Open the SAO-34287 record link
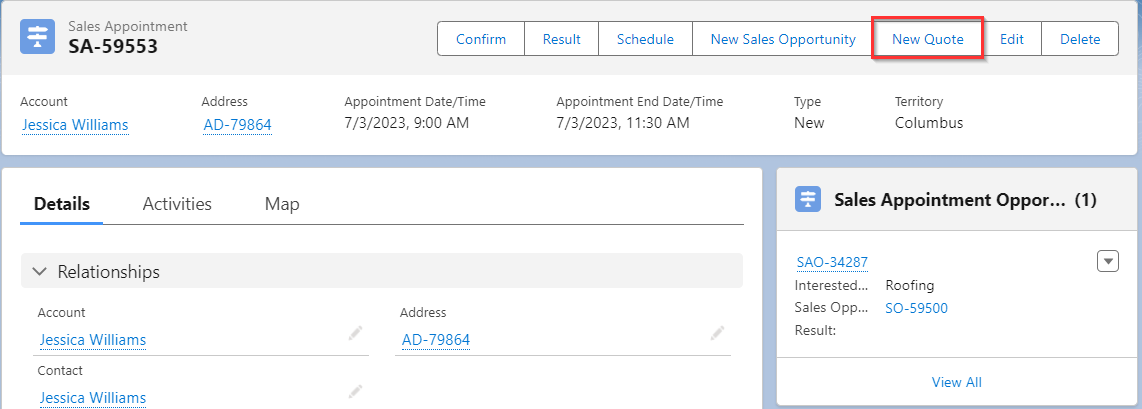Screen dimensions: 1142x409 [x=832, y=262]
